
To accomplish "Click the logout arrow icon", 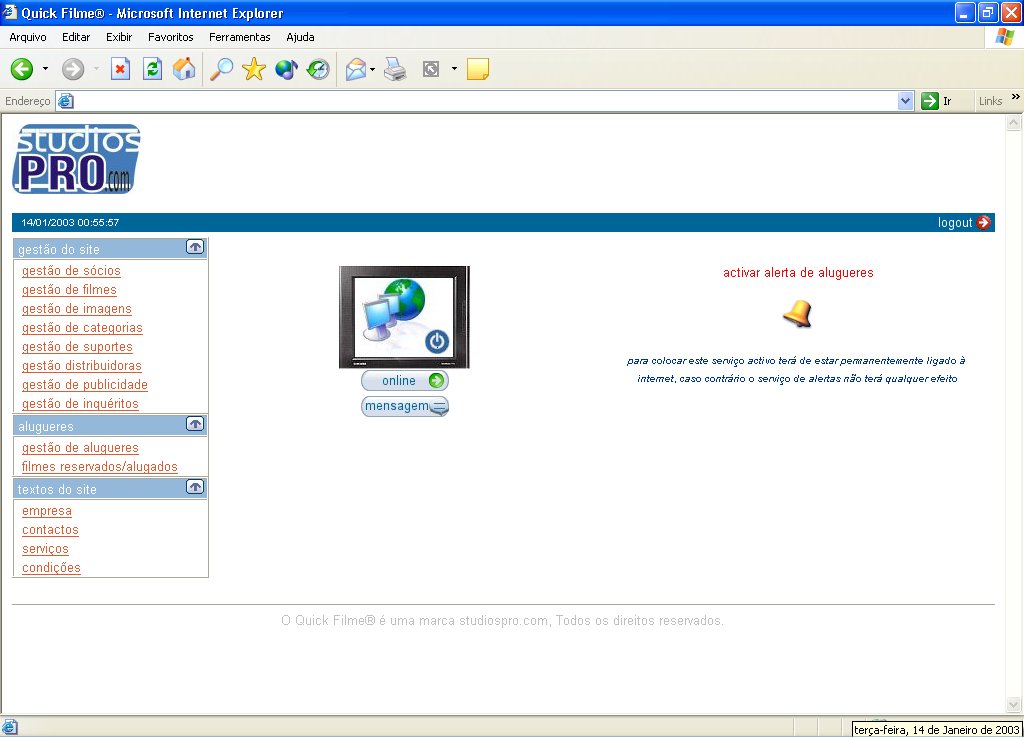I will [984, 222].
